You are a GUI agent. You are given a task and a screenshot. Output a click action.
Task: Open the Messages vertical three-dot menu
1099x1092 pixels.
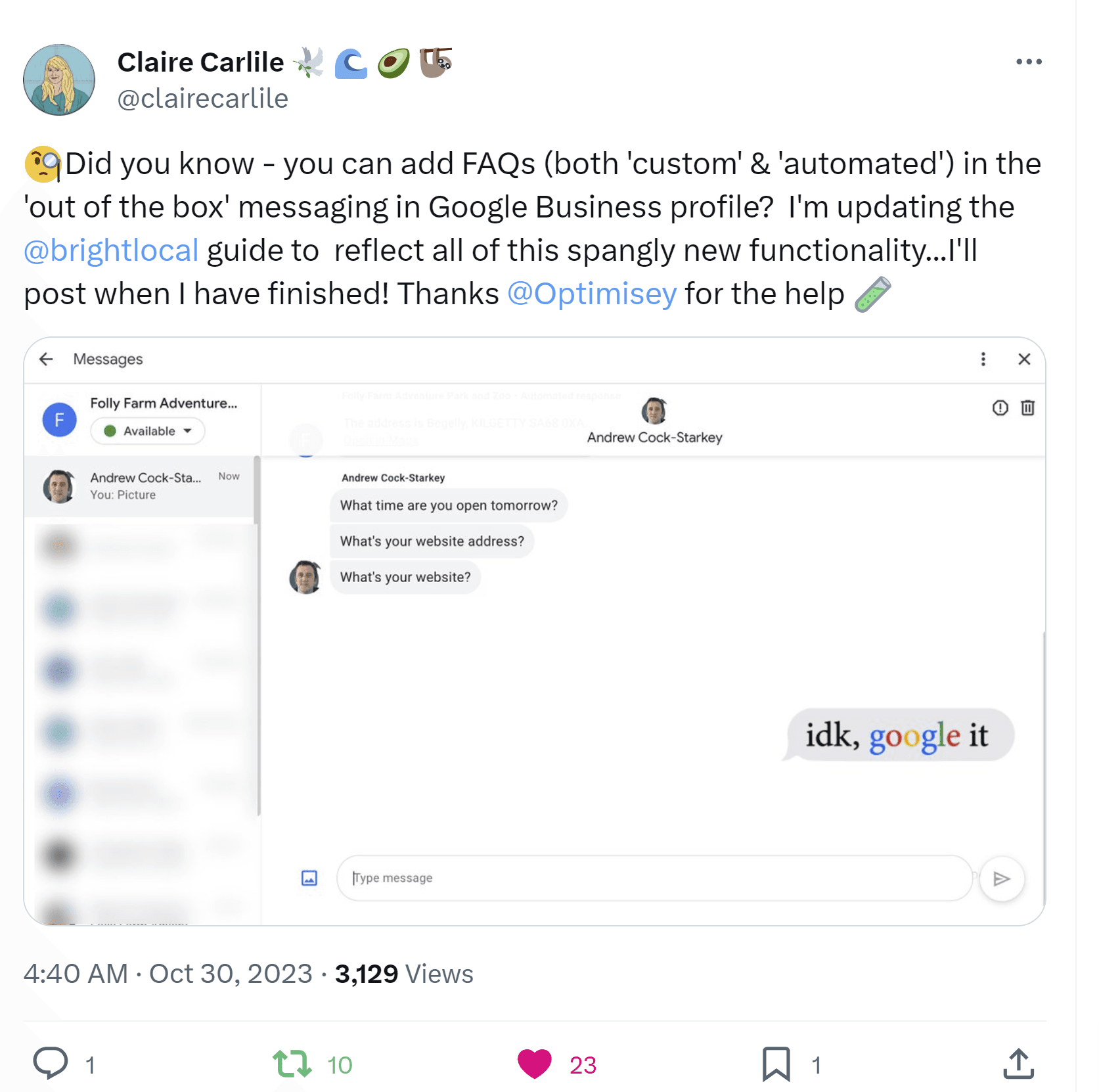[983, 359]
